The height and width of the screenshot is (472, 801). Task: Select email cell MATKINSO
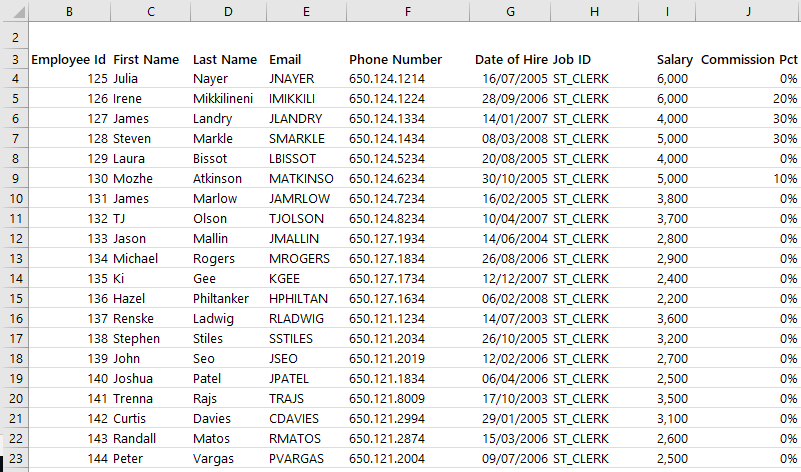click(307, 178)
